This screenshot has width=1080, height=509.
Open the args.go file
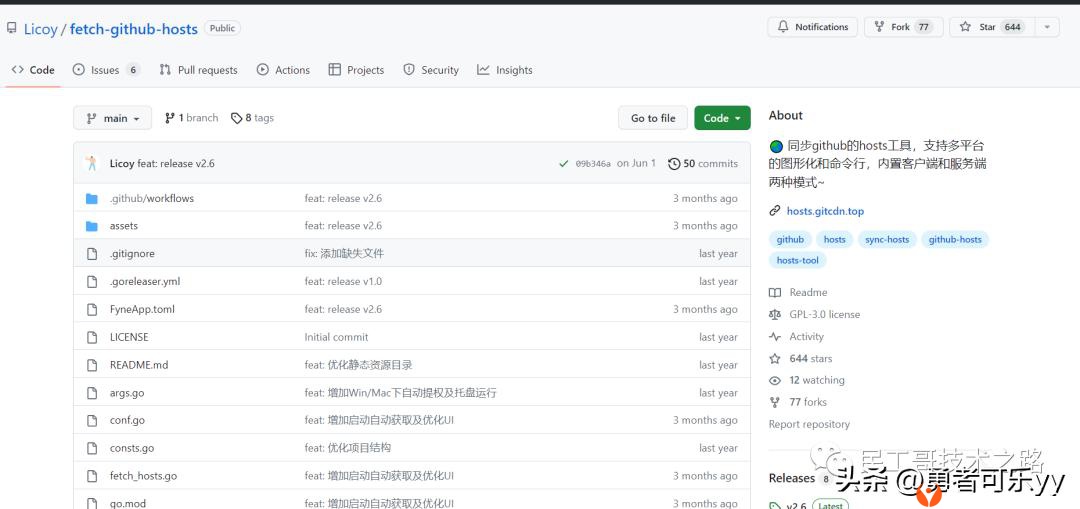click(127, 393)
